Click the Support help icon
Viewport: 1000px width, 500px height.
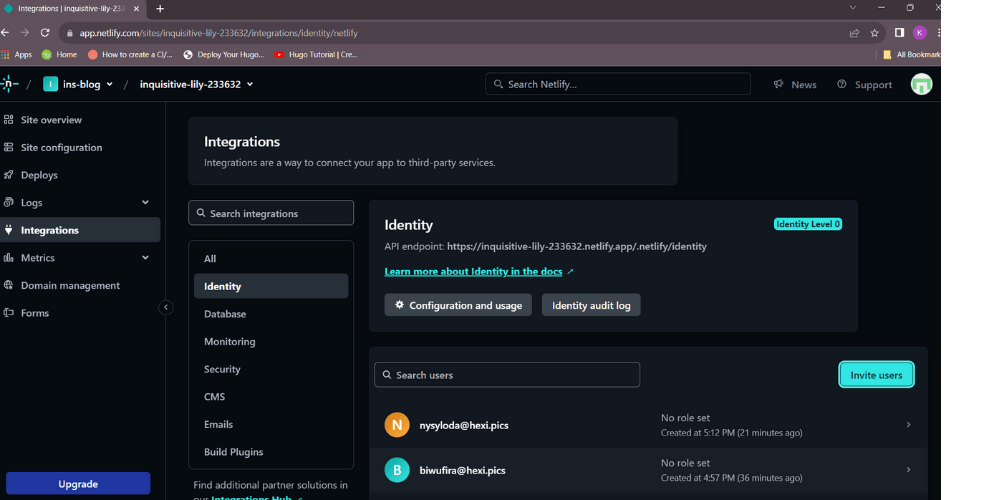[842, 84]
